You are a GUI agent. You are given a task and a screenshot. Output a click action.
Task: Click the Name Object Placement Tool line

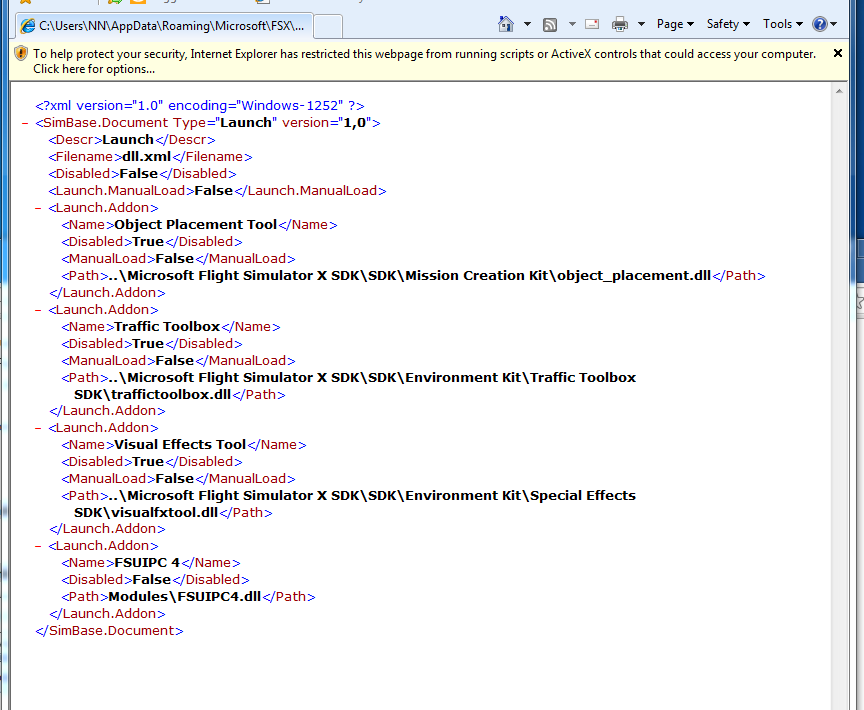199,225
